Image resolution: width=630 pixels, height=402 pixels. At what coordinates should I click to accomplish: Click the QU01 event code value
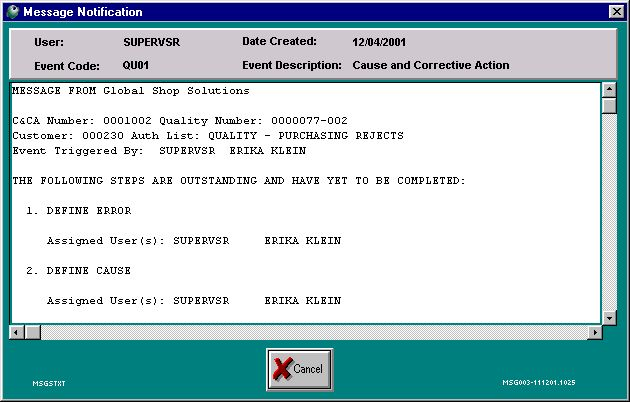coord(135,65)
